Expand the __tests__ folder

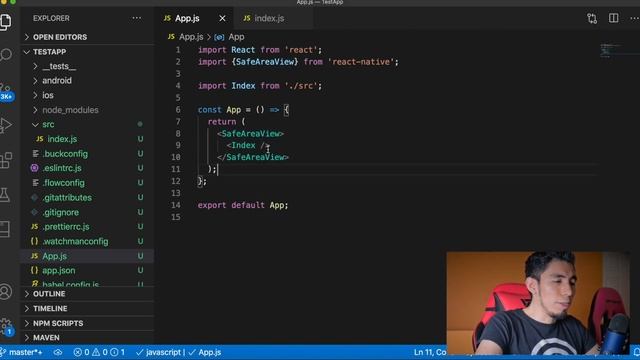pos(87,66)
